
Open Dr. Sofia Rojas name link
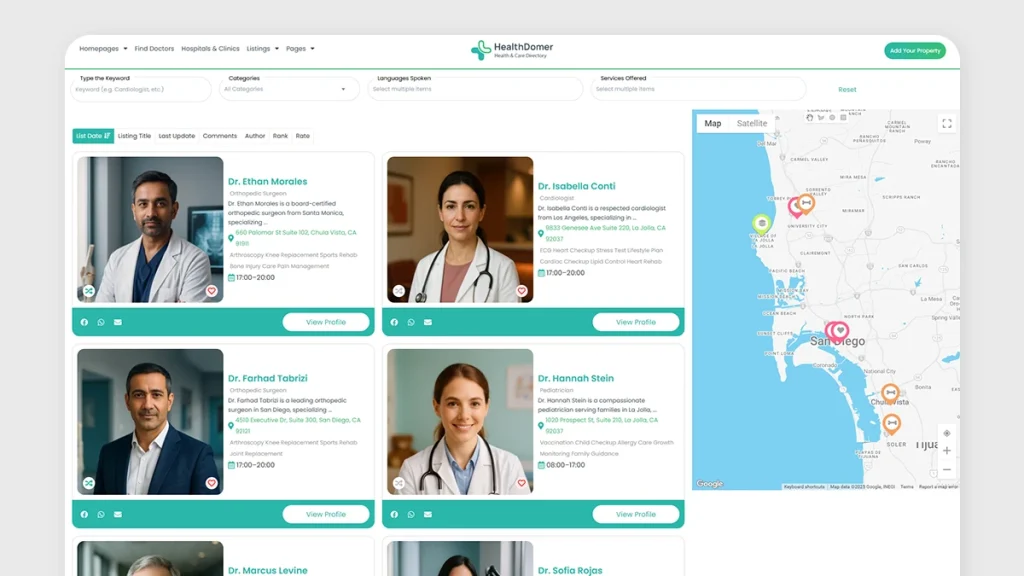[x=570, y=570]
